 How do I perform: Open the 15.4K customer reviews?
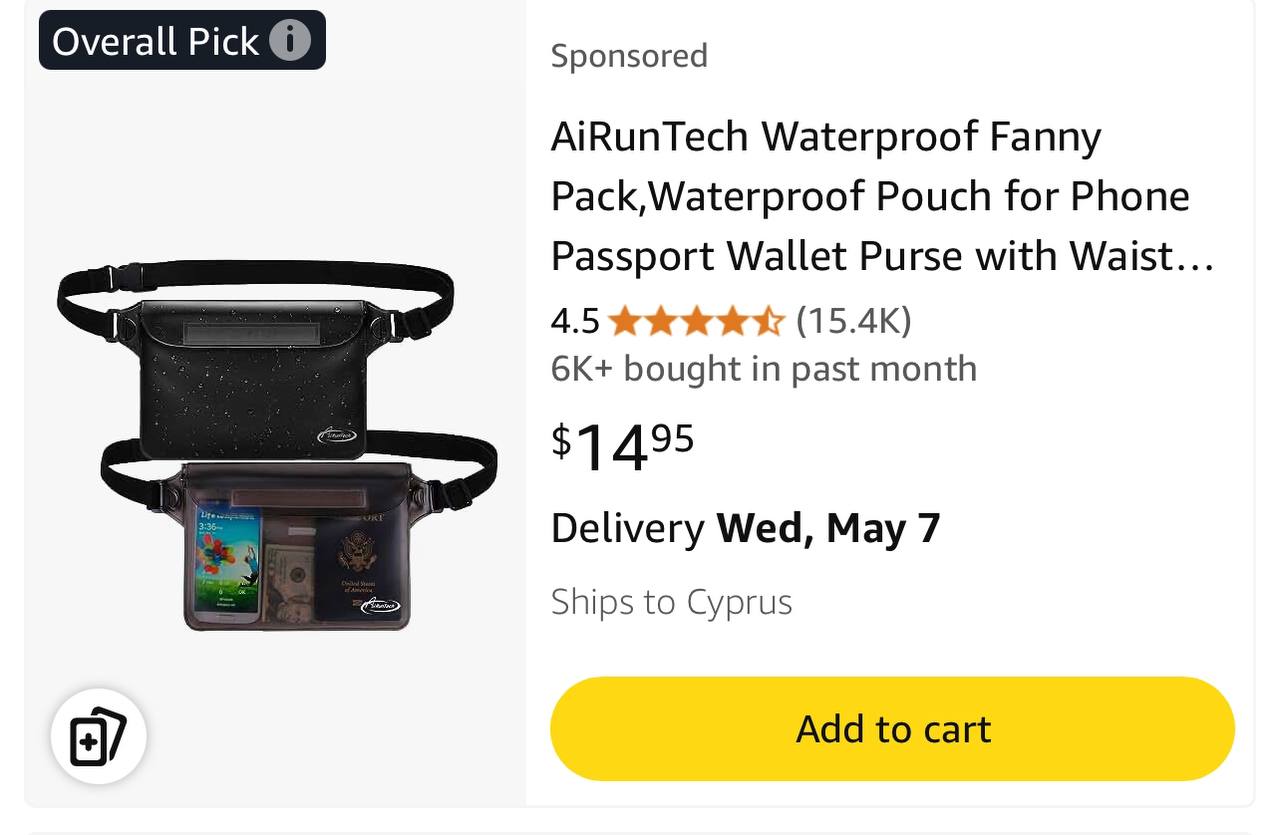point(854,321)
